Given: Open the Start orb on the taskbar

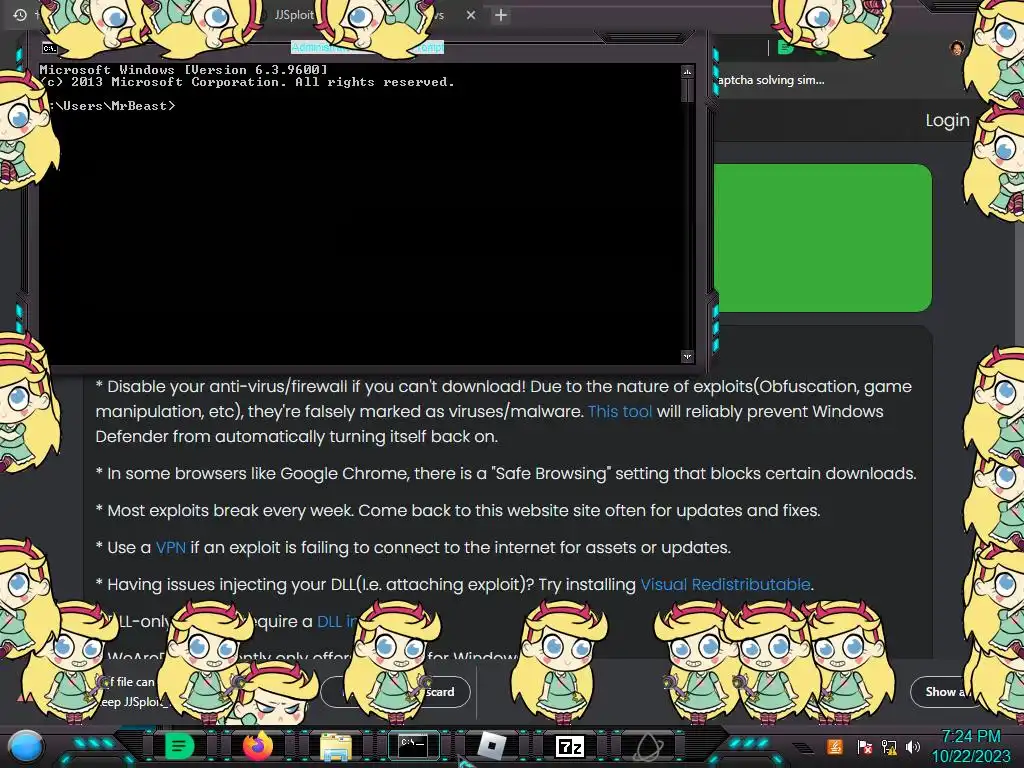Looking at the screenshot, I should [26, 746].
